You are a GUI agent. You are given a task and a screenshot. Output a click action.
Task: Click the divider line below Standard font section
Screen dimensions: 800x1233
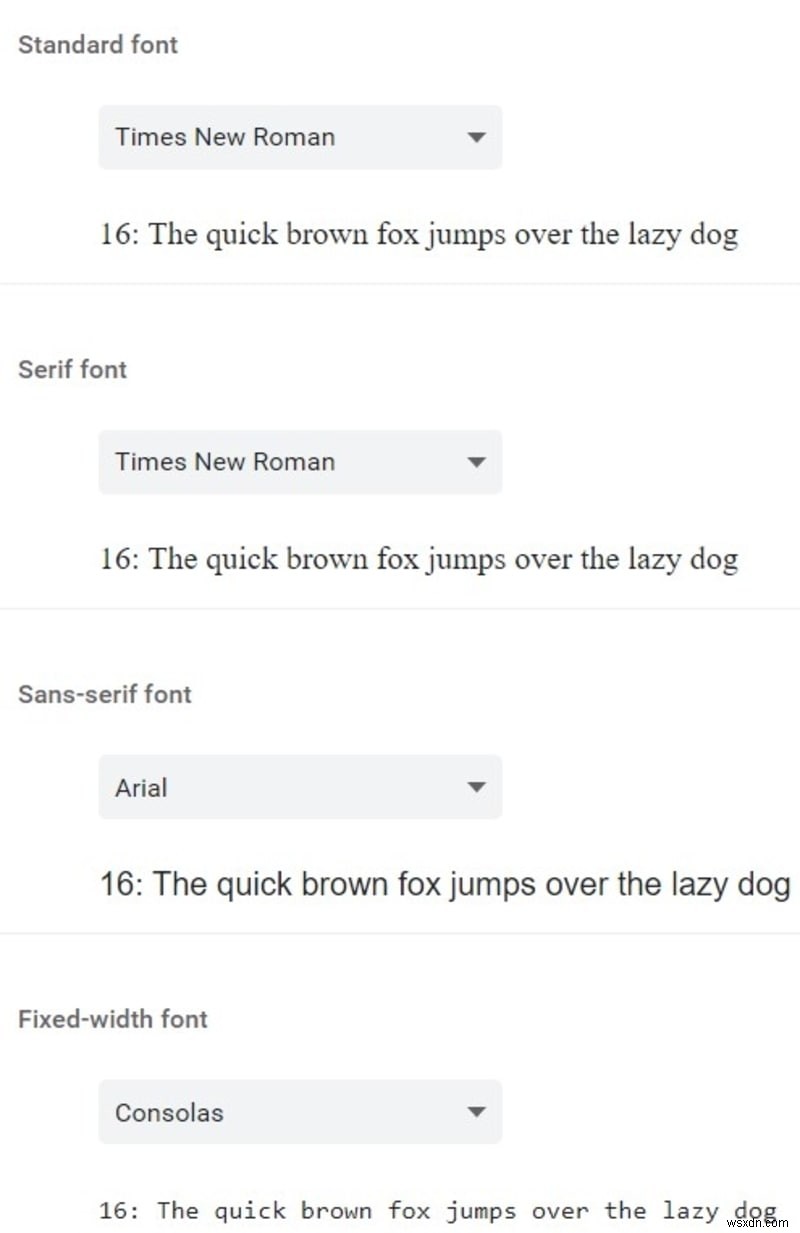point(400,284)
